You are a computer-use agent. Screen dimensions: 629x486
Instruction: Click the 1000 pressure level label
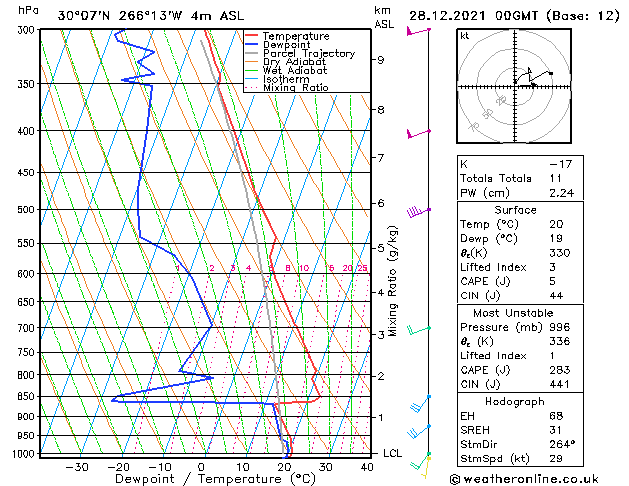[26, 454]
